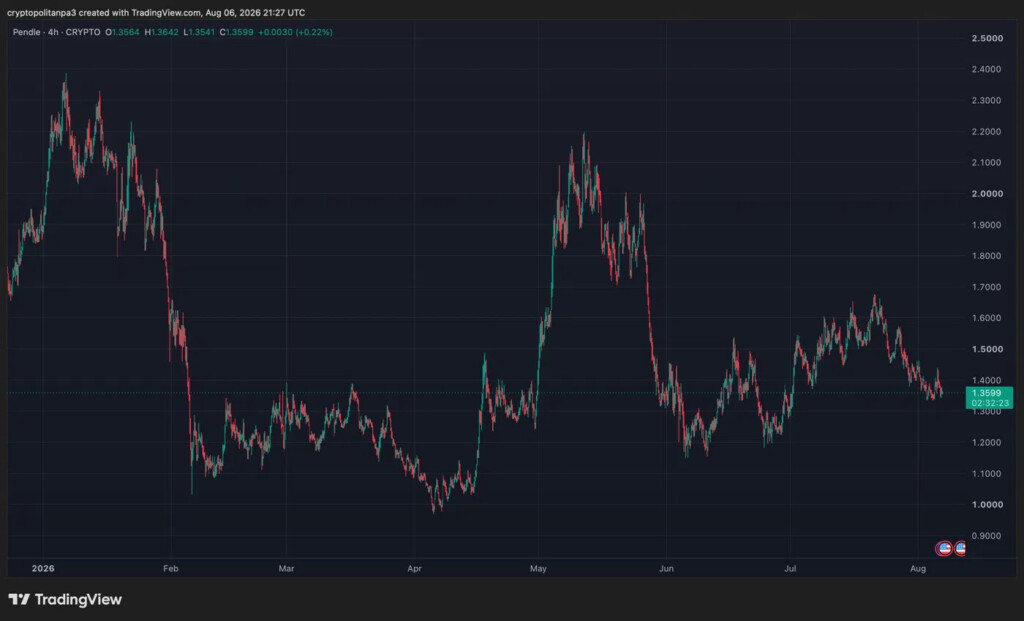Select the low value L1.3541
This screenshot has height=621, width=1024.
click(199, 32)
